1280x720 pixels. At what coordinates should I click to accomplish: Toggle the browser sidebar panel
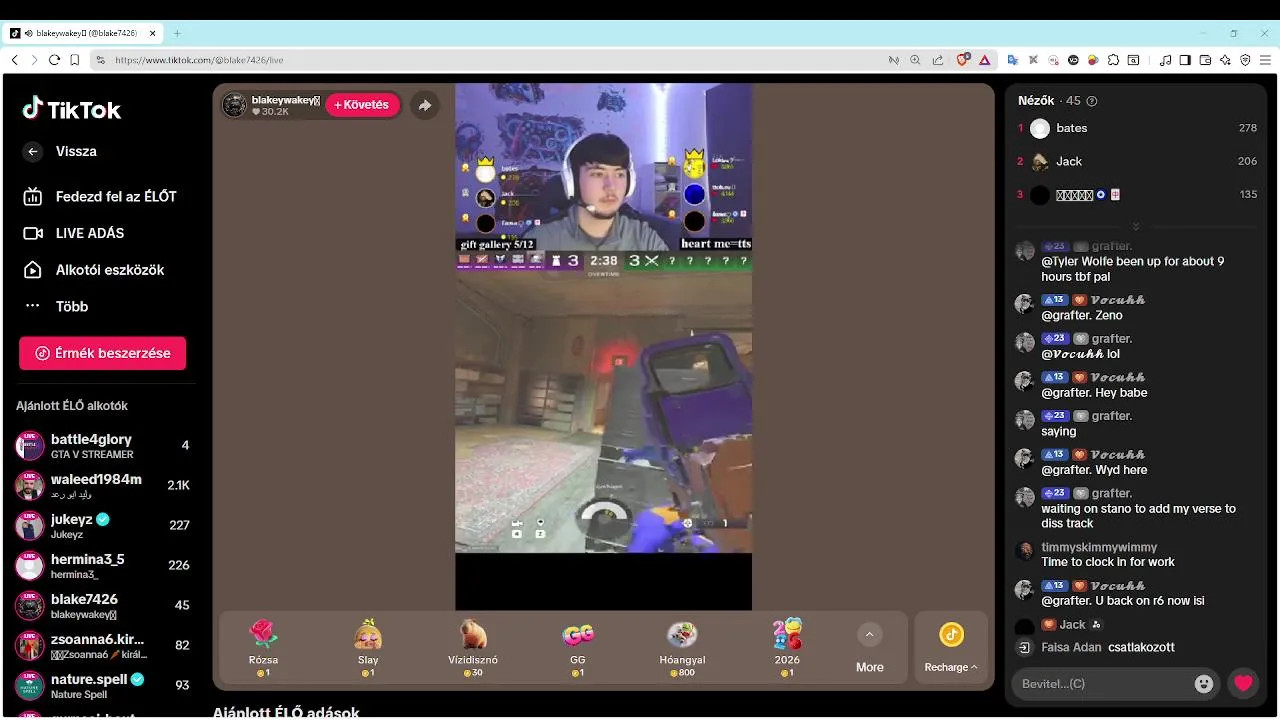1185,60
